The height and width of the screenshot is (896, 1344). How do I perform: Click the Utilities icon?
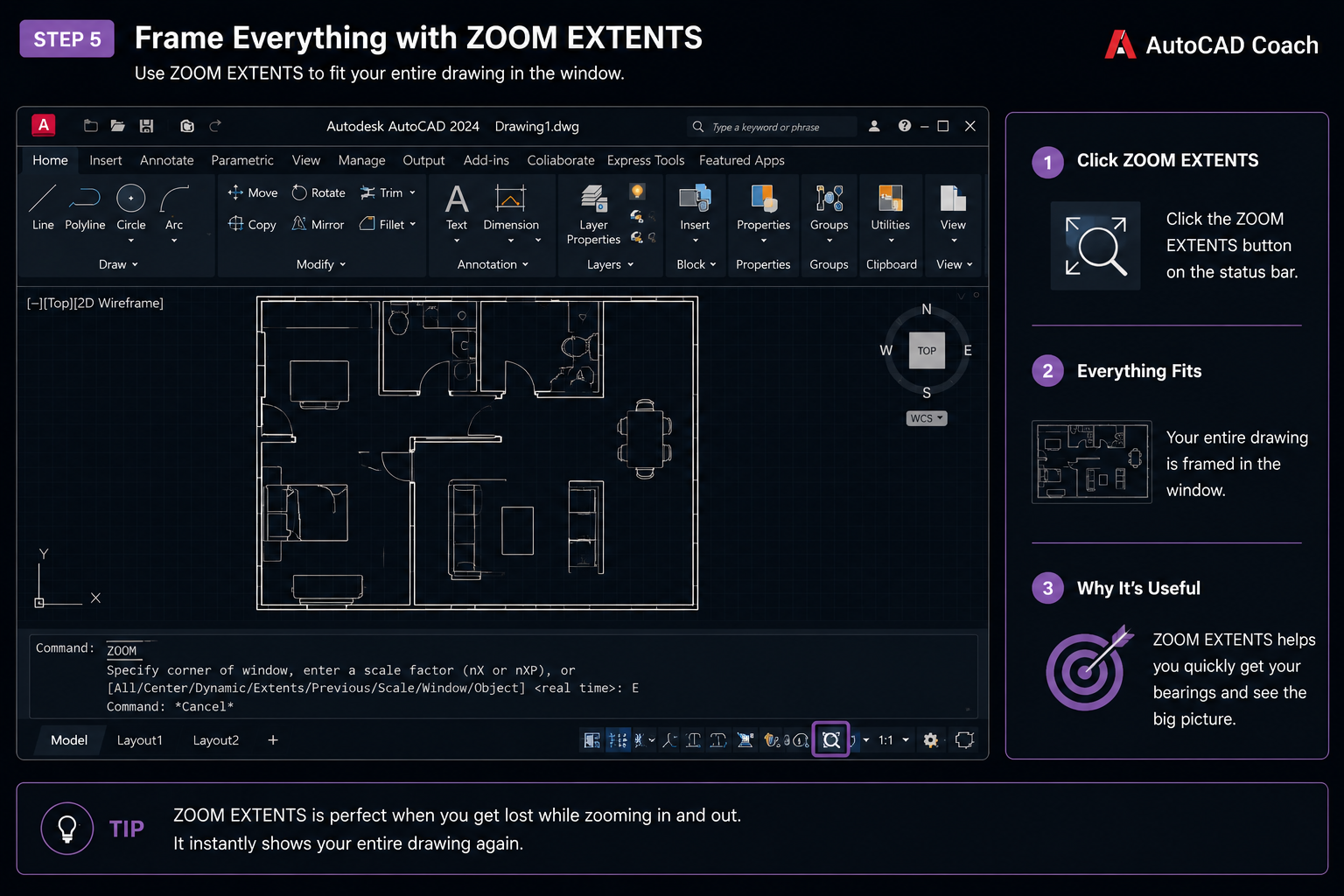pos(891,199)
